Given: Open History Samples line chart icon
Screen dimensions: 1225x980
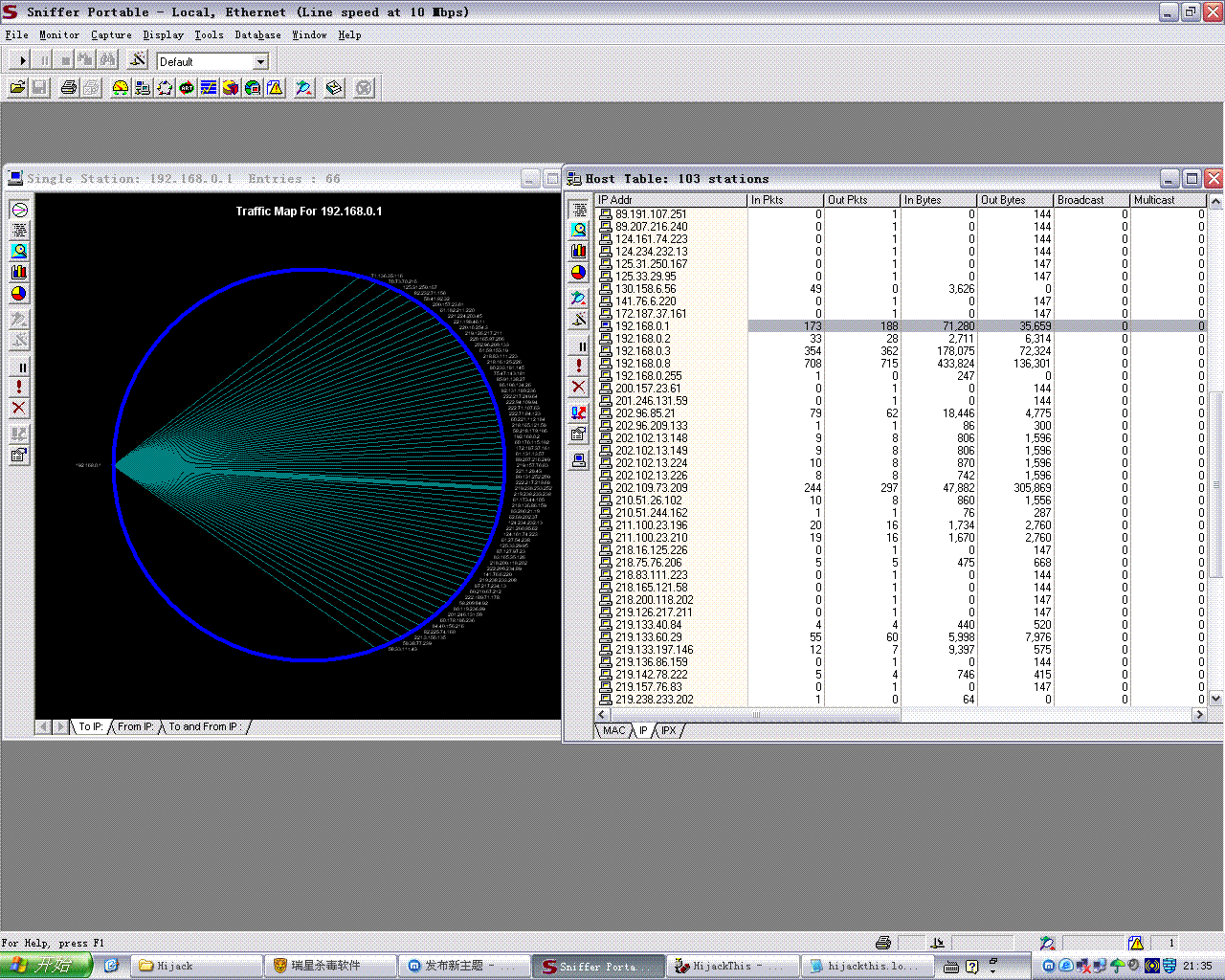Looking at the screenshot, I should pyautogui.click(x=209, y=88).
